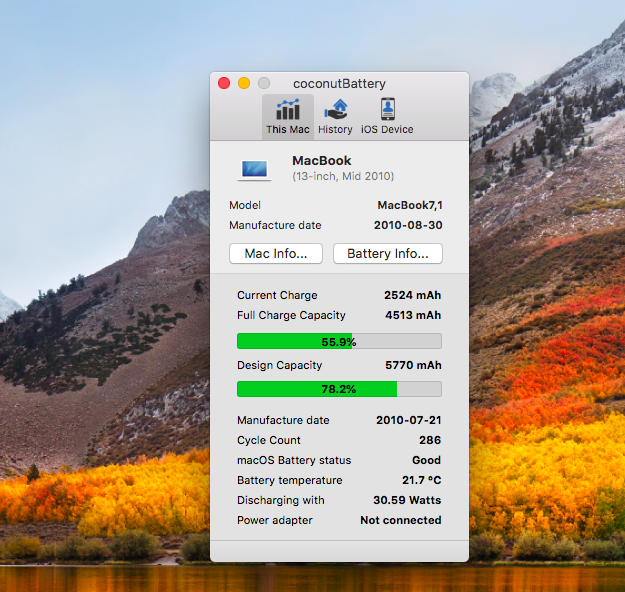Click the 5770 mAh design capacity value
This screenshot has width=625, height=592.
click(x=413, y=365)
